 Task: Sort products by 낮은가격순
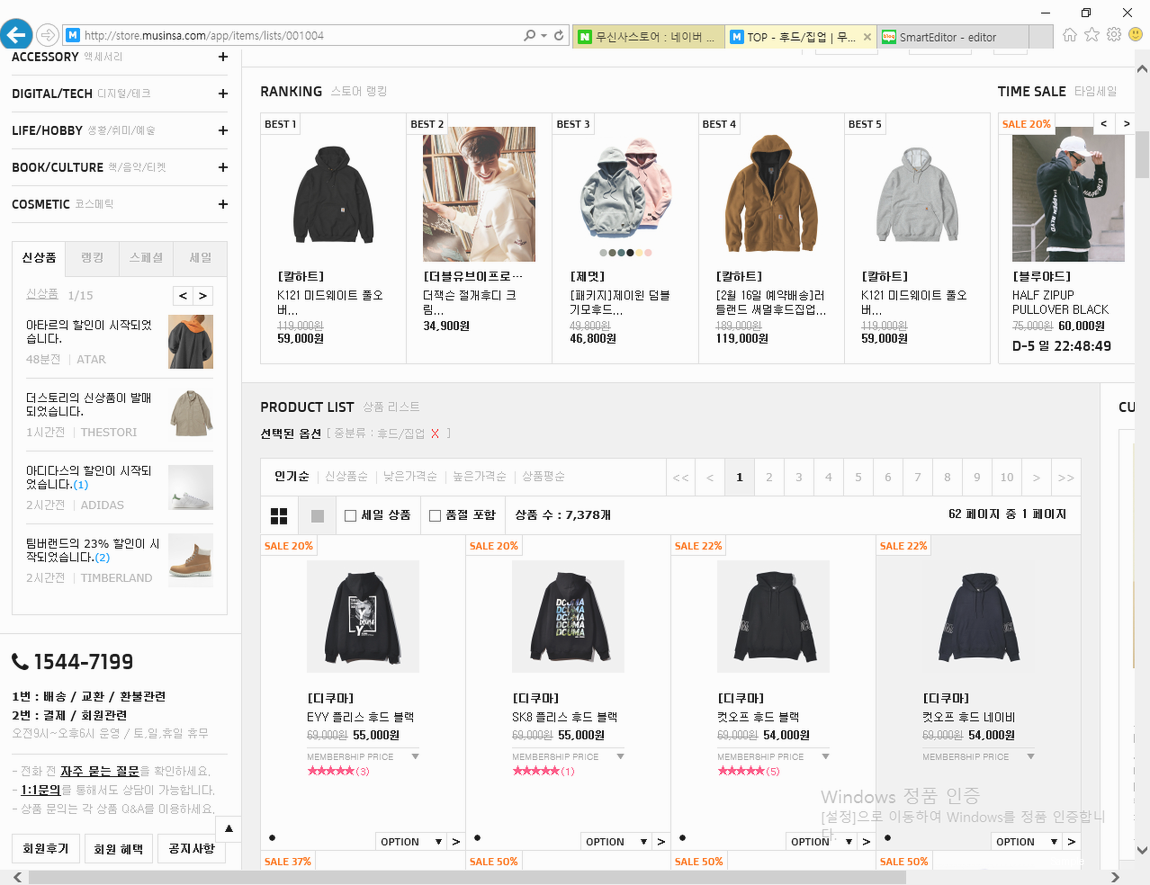[x=410, y=477]
